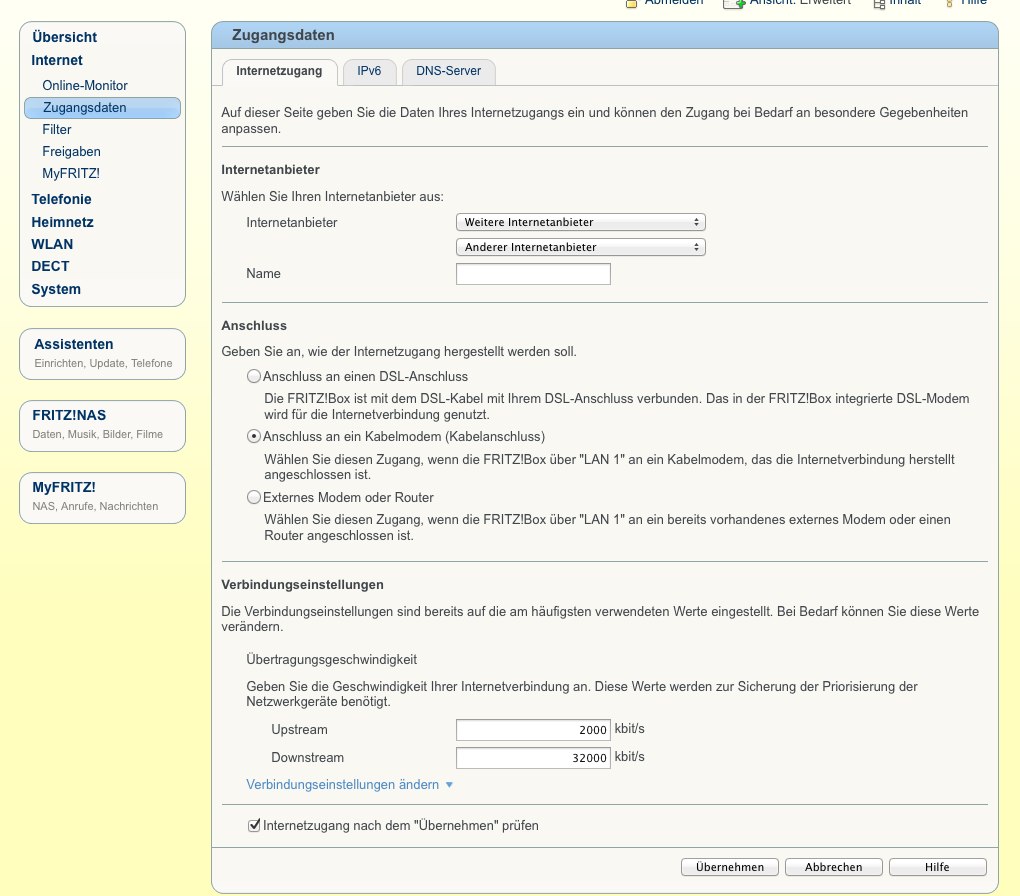Click the Internetanbieter section heading
This screenshot has height=896, width=1020.
[x=271, y=170]
